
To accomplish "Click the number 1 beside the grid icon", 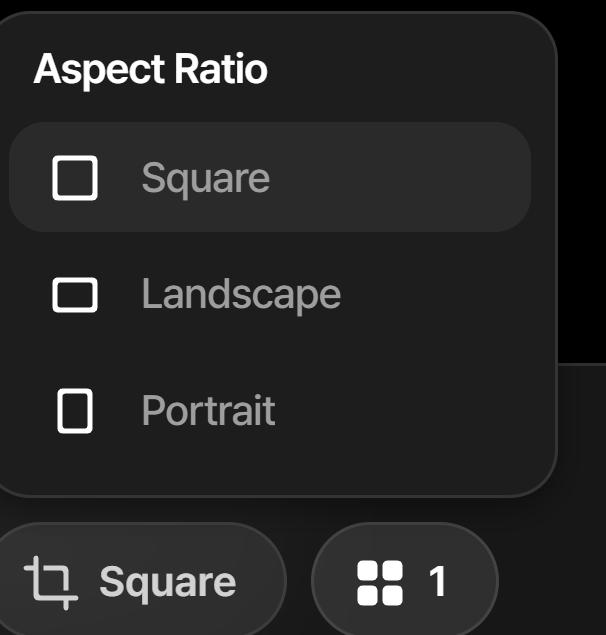I will tap(438, 582).
